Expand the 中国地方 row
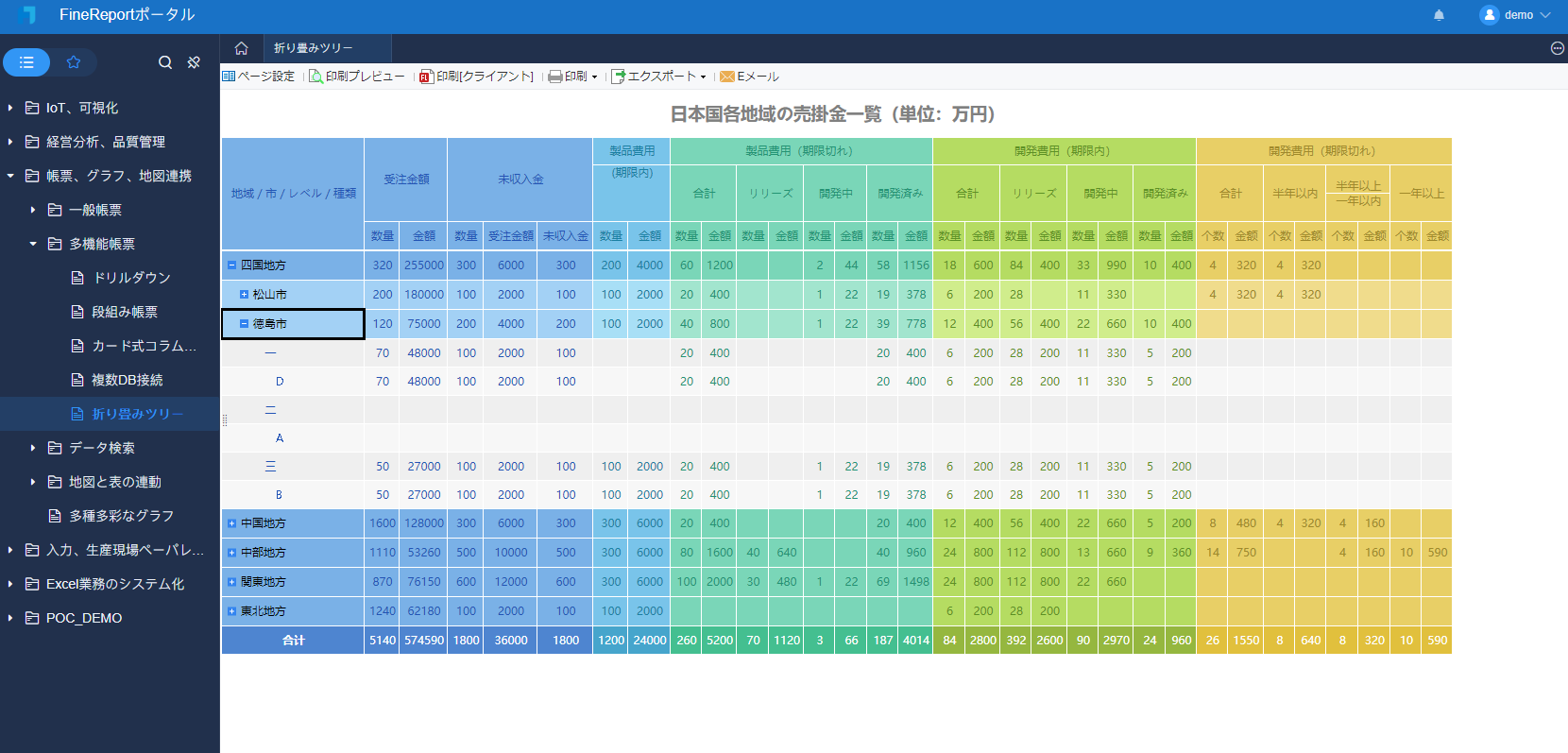Image resolution: width=1568 pixels, height=753 pixels. click(x=231, y=523)
